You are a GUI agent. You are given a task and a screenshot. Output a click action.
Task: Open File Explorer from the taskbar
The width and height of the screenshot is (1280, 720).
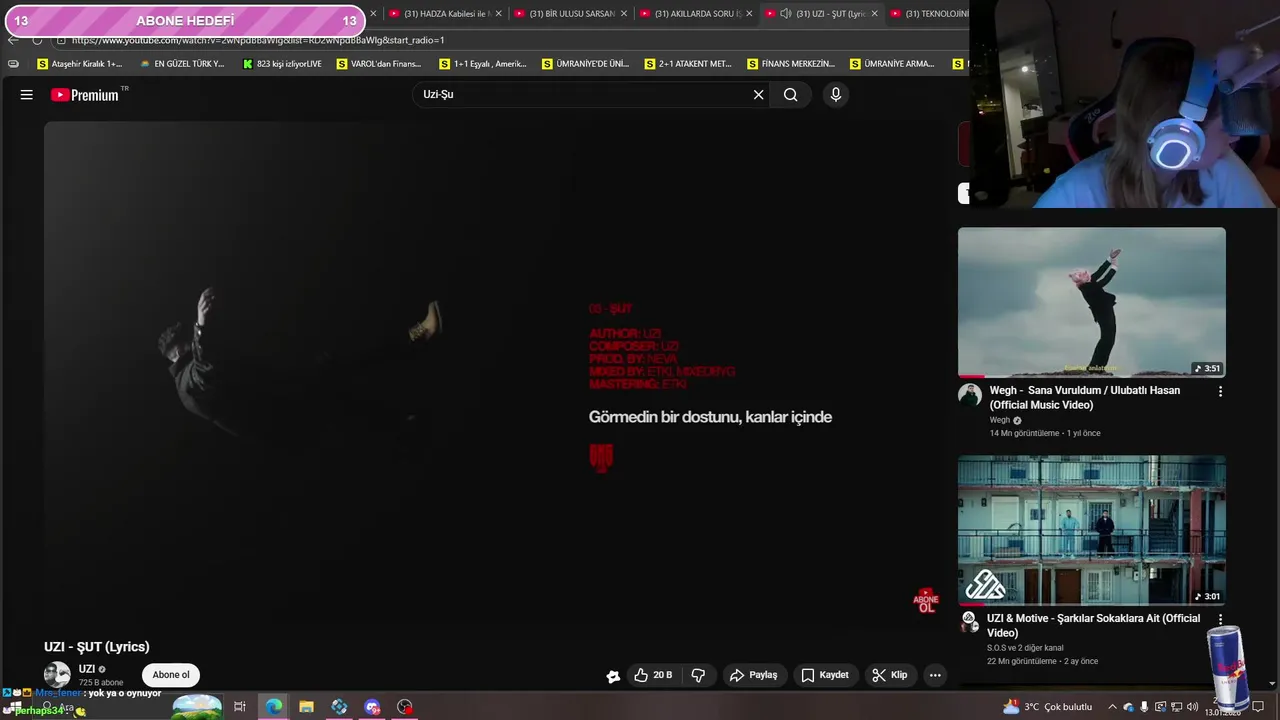click(306, 707)
